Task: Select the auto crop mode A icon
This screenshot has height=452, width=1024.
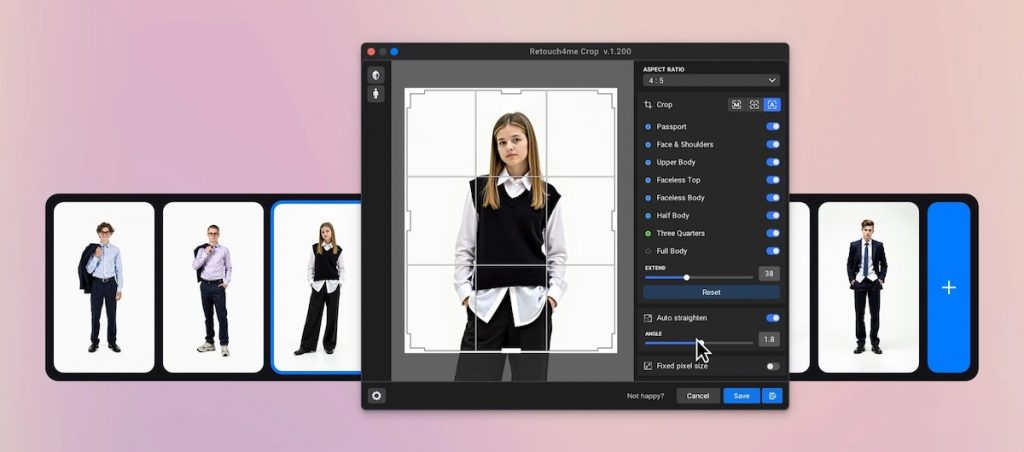Action: 772,105
